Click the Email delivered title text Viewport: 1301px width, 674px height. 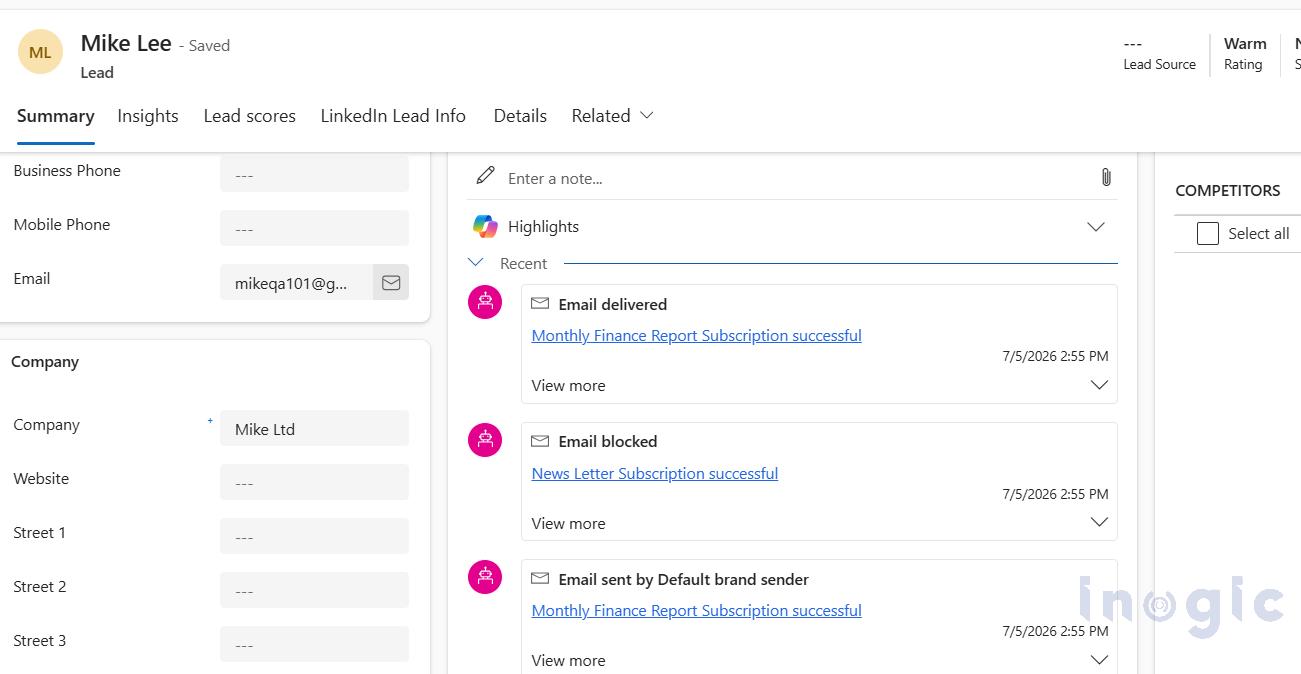612,304
